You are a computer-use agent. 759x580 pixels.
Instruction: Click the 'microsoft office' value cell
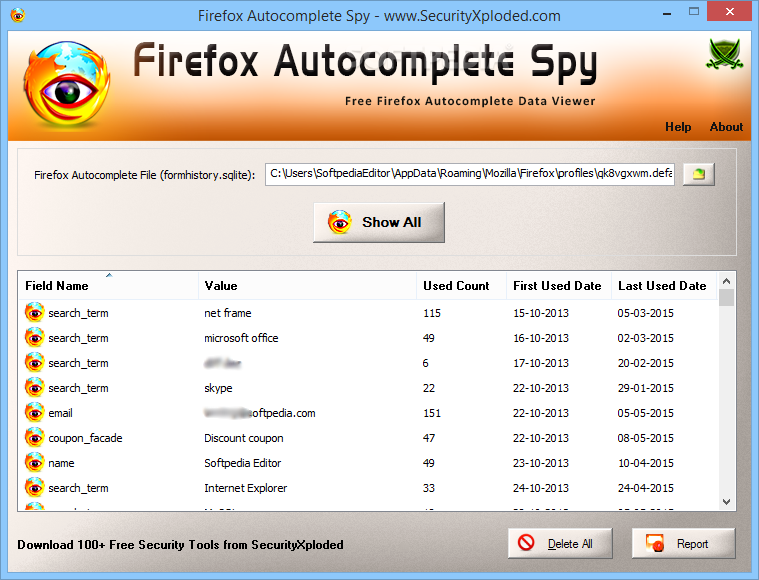tap(241, 338)
